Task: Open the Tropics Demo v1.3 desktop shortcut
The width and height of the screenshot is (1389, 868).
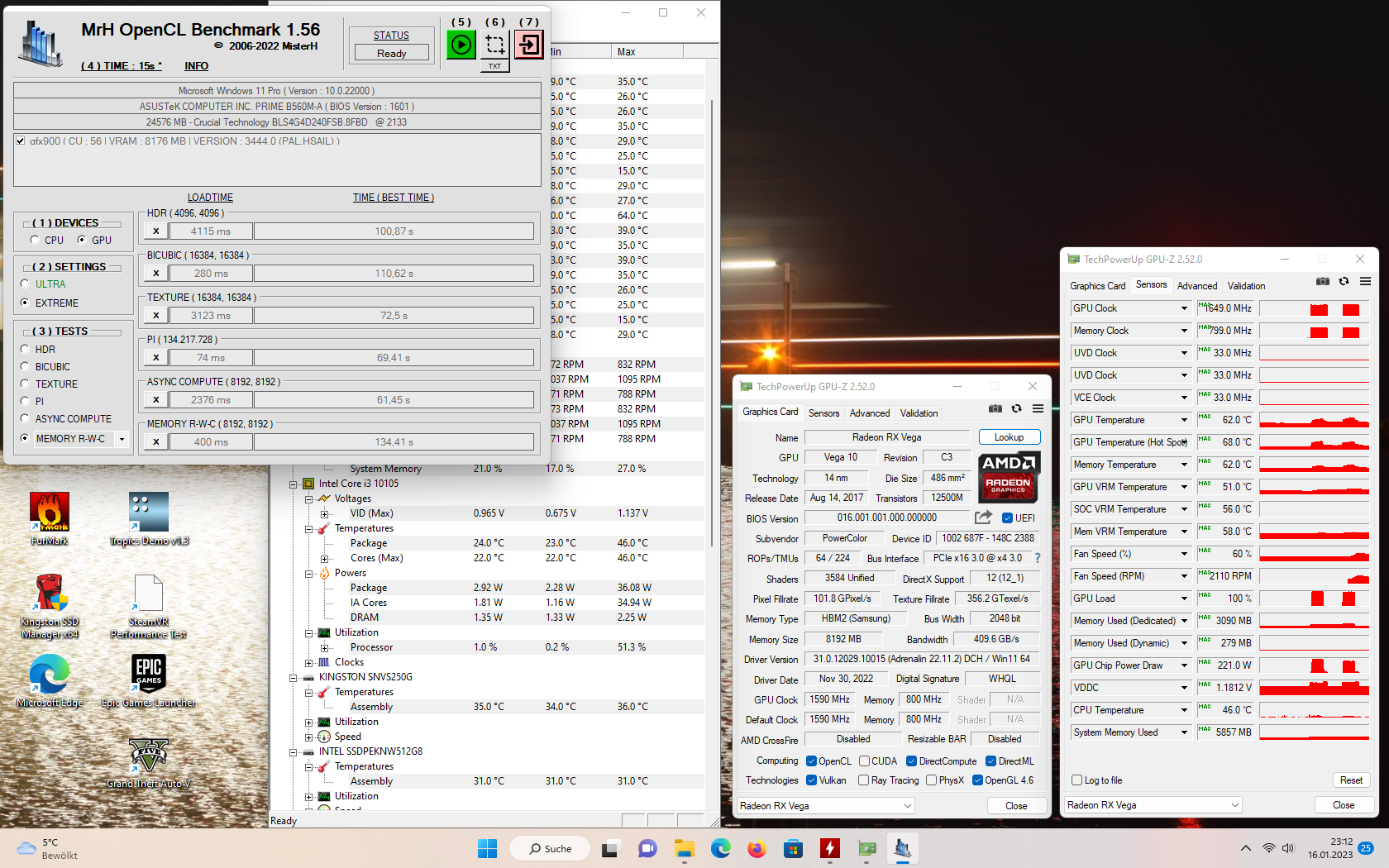Action: click(149, 519)
